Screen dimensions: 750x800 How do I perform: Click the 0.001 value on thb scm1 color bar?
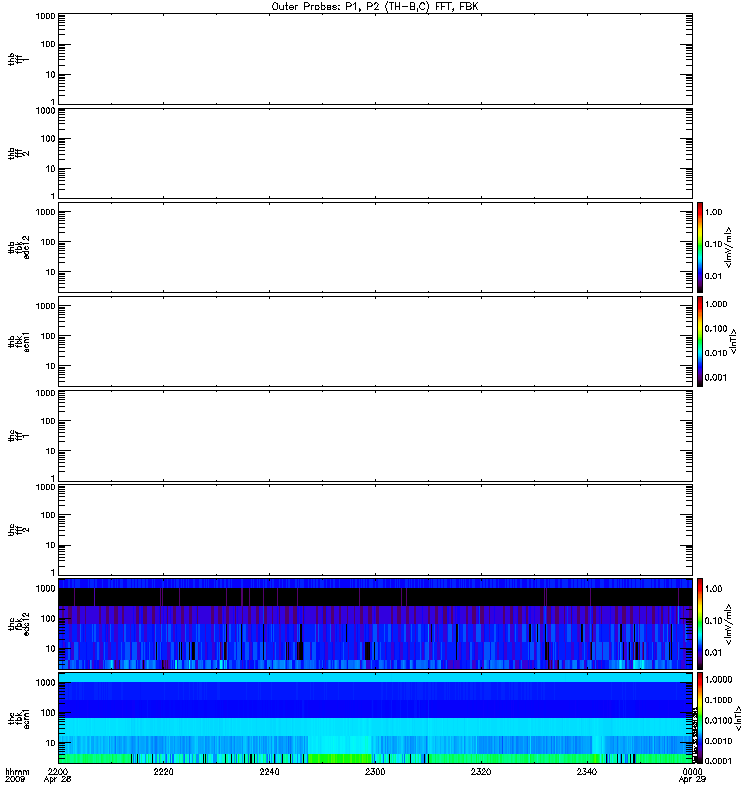[x=716, y=378]
